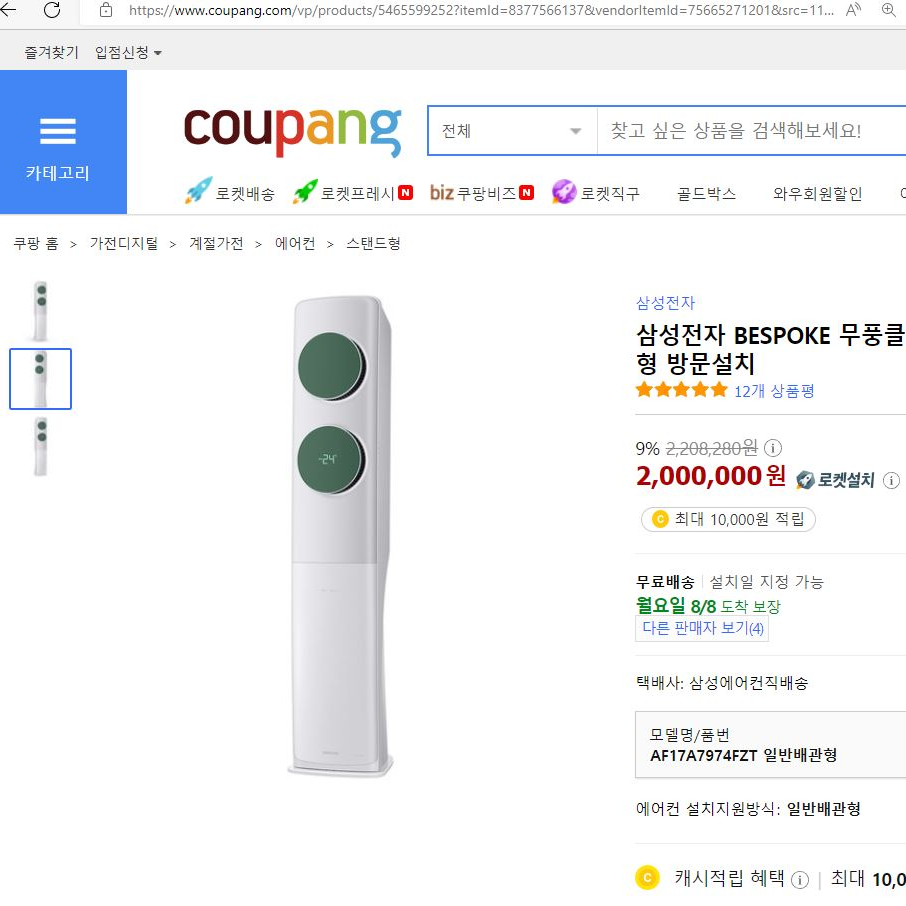Viewport: 906px width, 906px height.
Task: Click the 캐시적립 혜택 info icon
Action: click(799, 878)
